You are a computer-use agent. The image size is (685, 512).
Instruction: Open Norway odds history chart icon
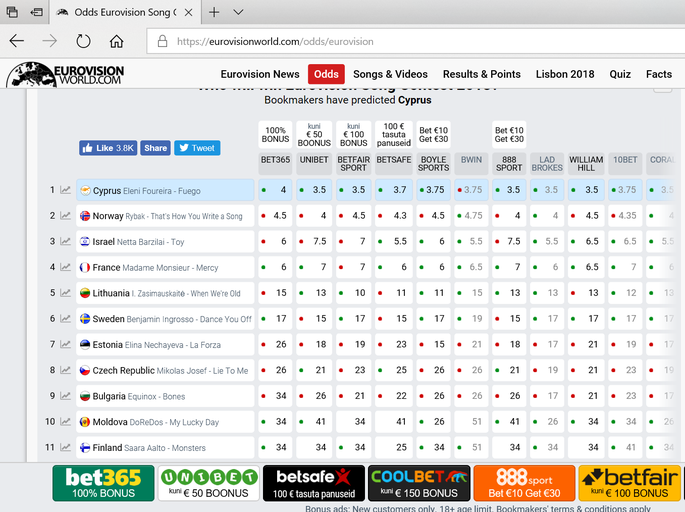pos(65,216)
